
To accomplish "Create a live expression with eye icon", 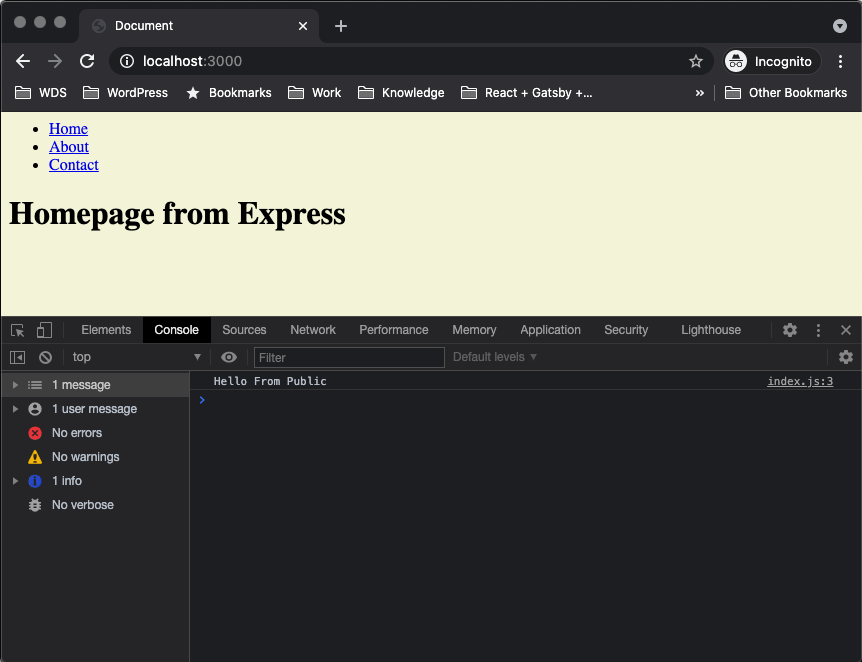I will (229, 357).
